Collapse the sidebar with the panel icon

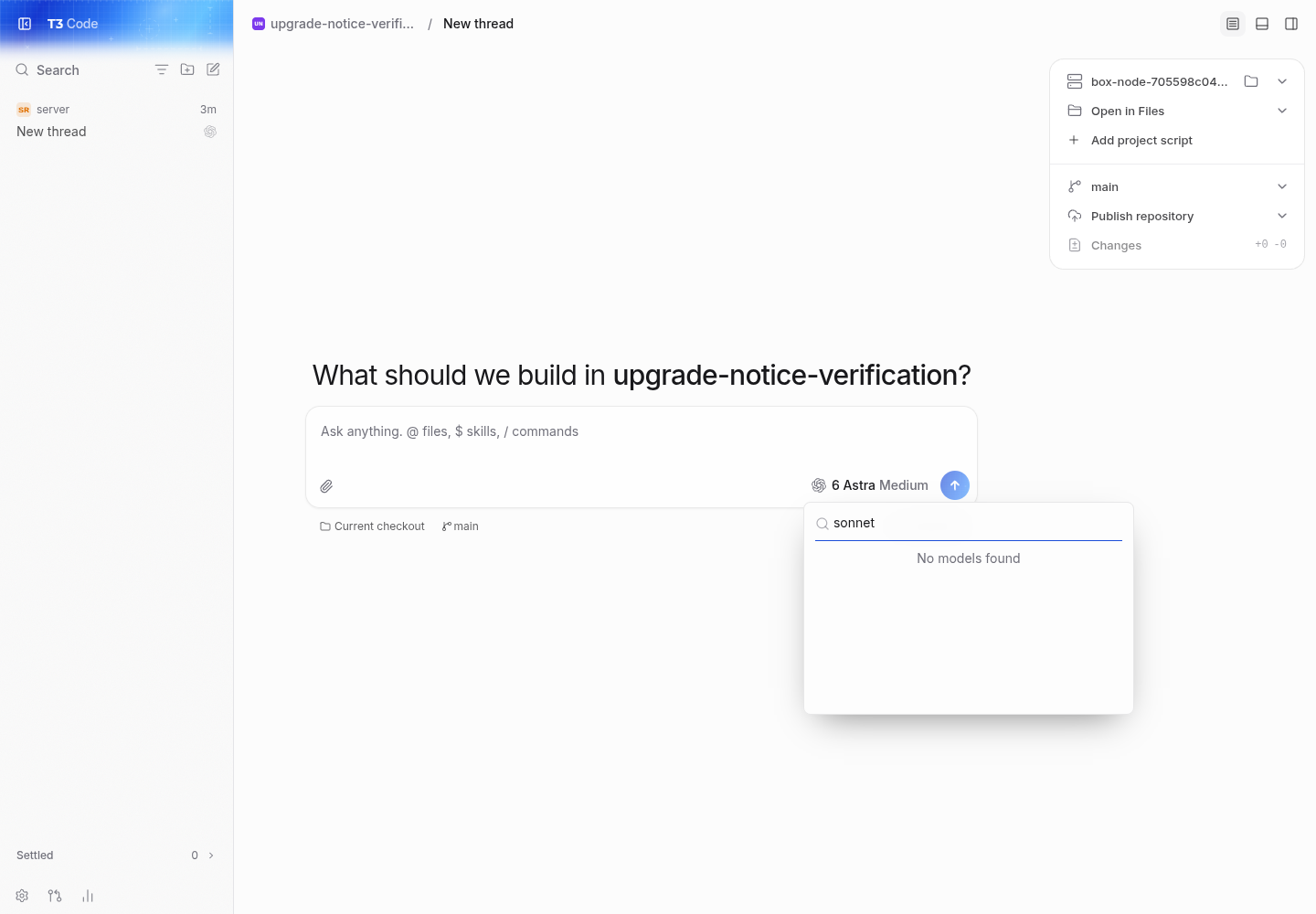[x=25, y=24]
